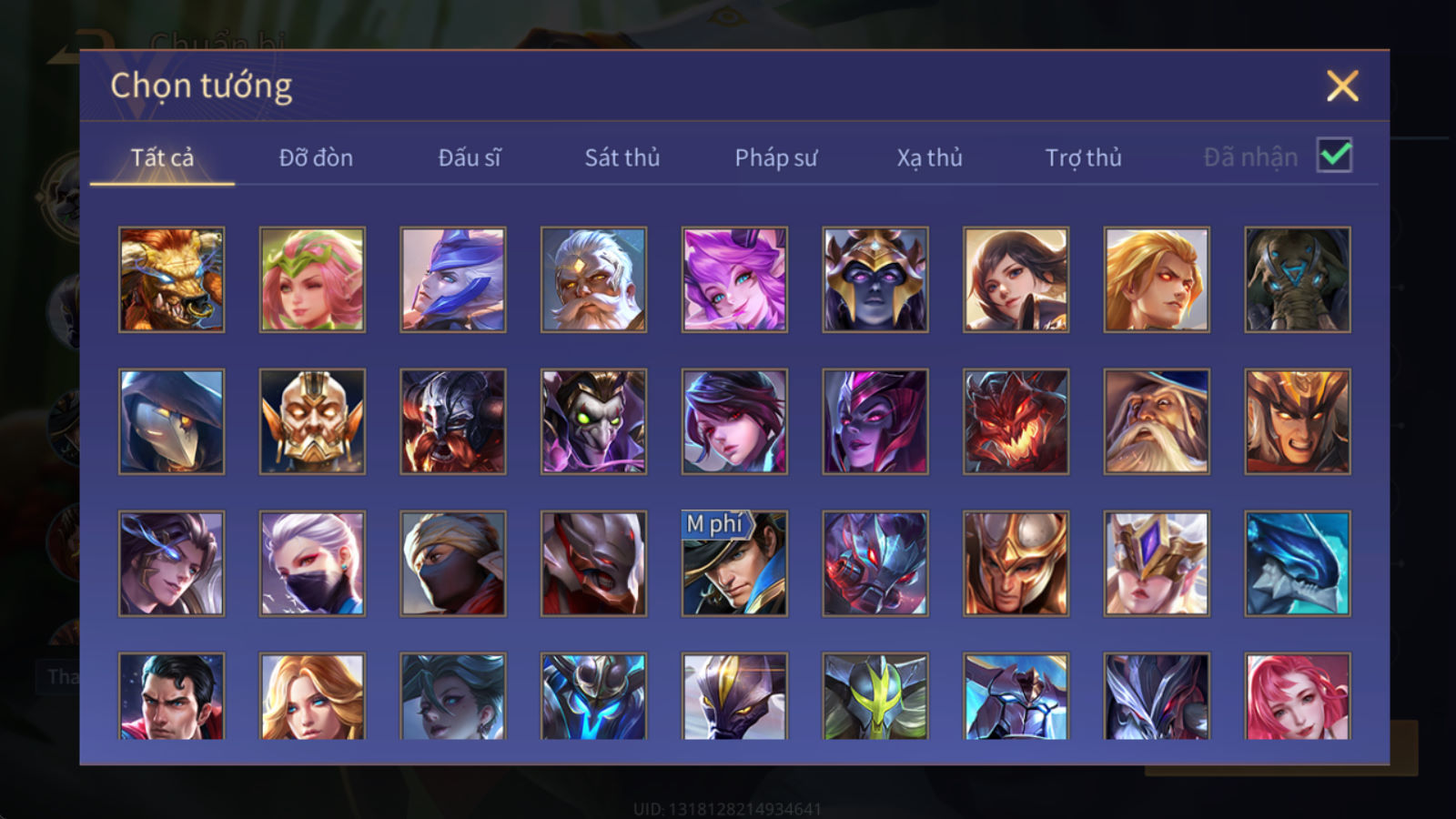Image resolution: width=1456 pixels, height=819 pixels.
Task: Choose the hero marked M phí
Action: [734, 563]
